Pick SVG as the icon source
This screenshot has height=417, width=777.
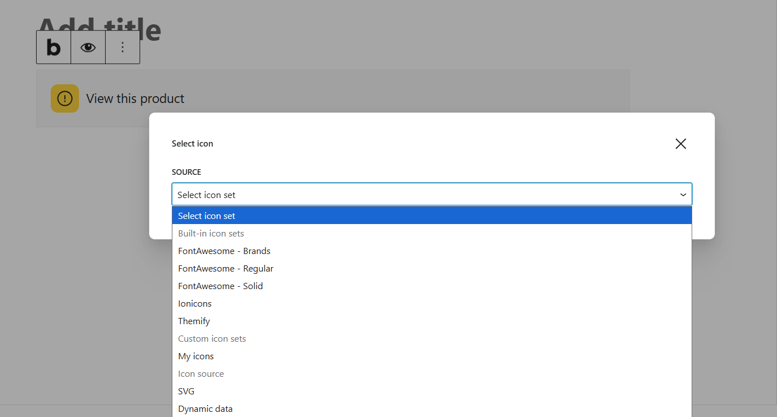[x=186, y=391]
